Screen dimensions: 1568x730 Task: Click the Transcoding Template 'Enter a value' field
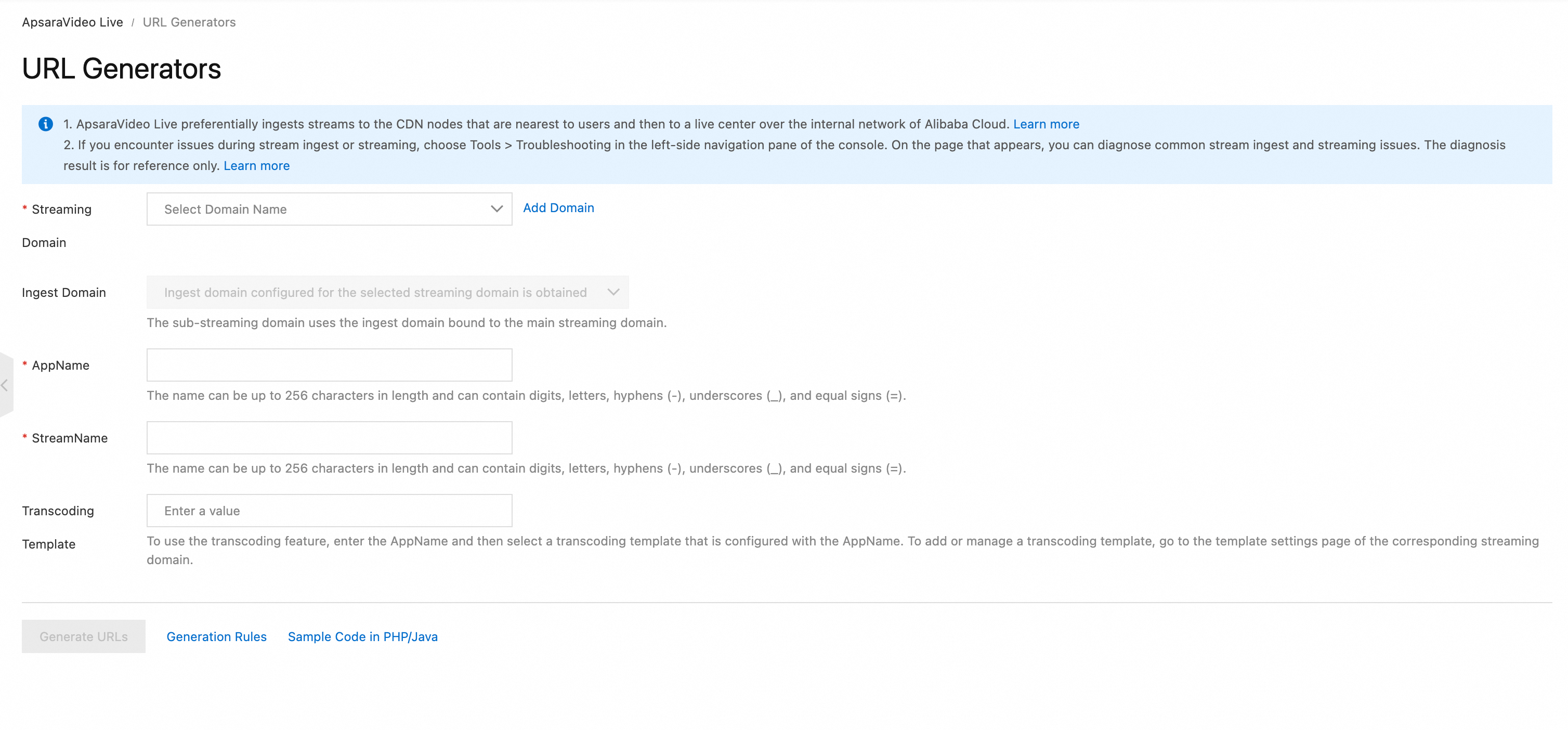tap(329, 511)
